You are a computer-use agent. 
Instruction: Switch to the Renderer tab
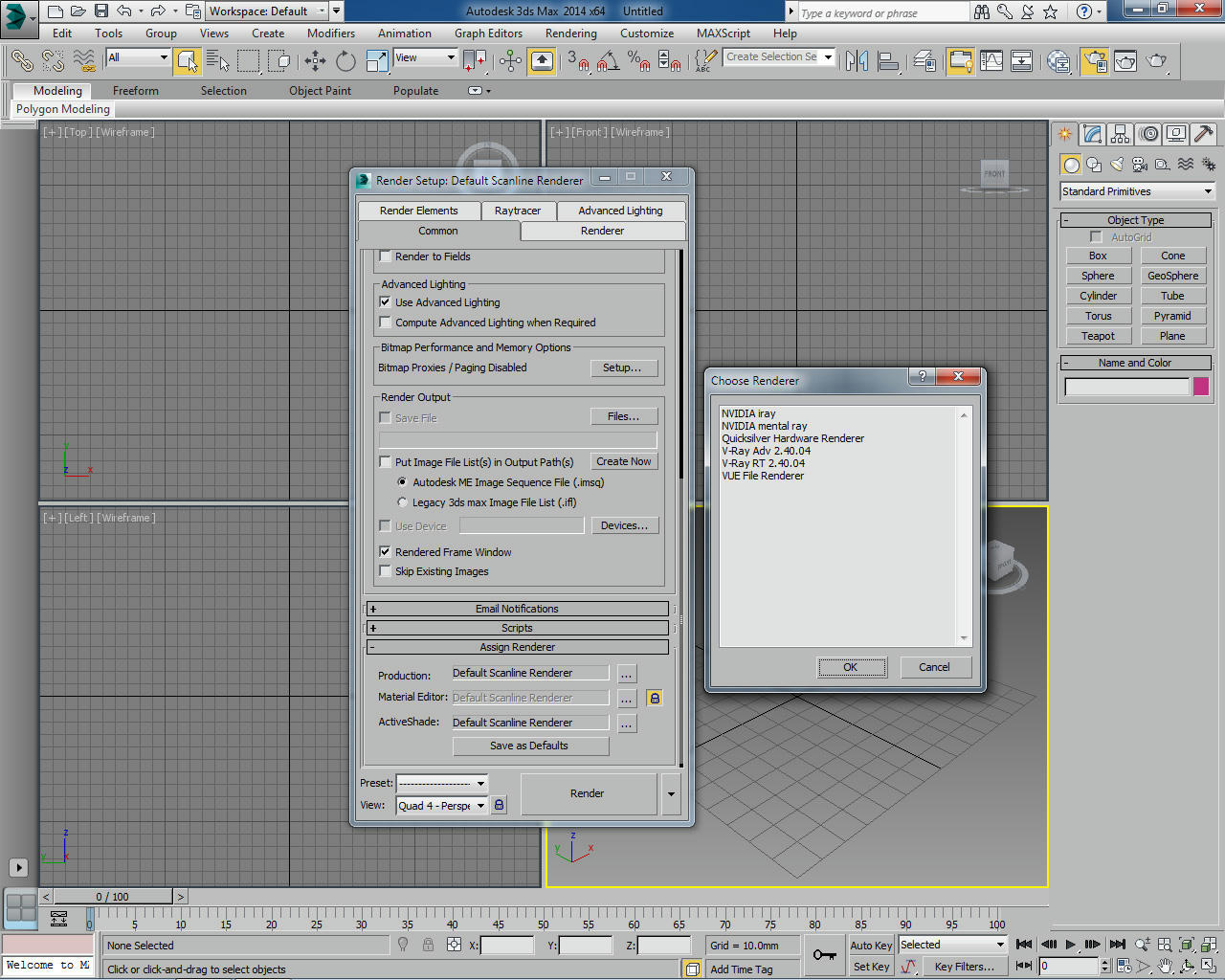(x=603, y=231)
